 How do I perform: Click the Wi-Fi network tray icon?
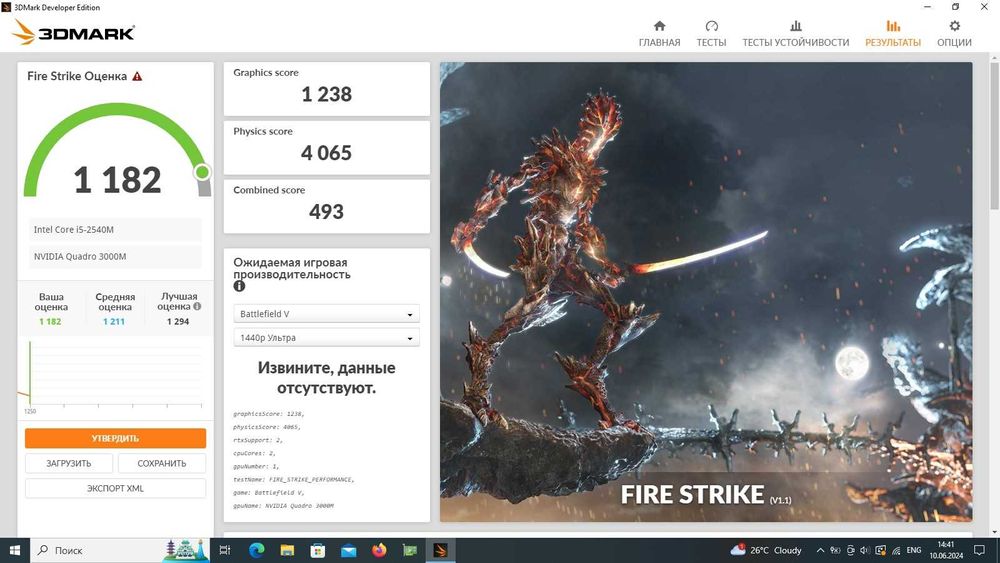(x=896, y=550)
